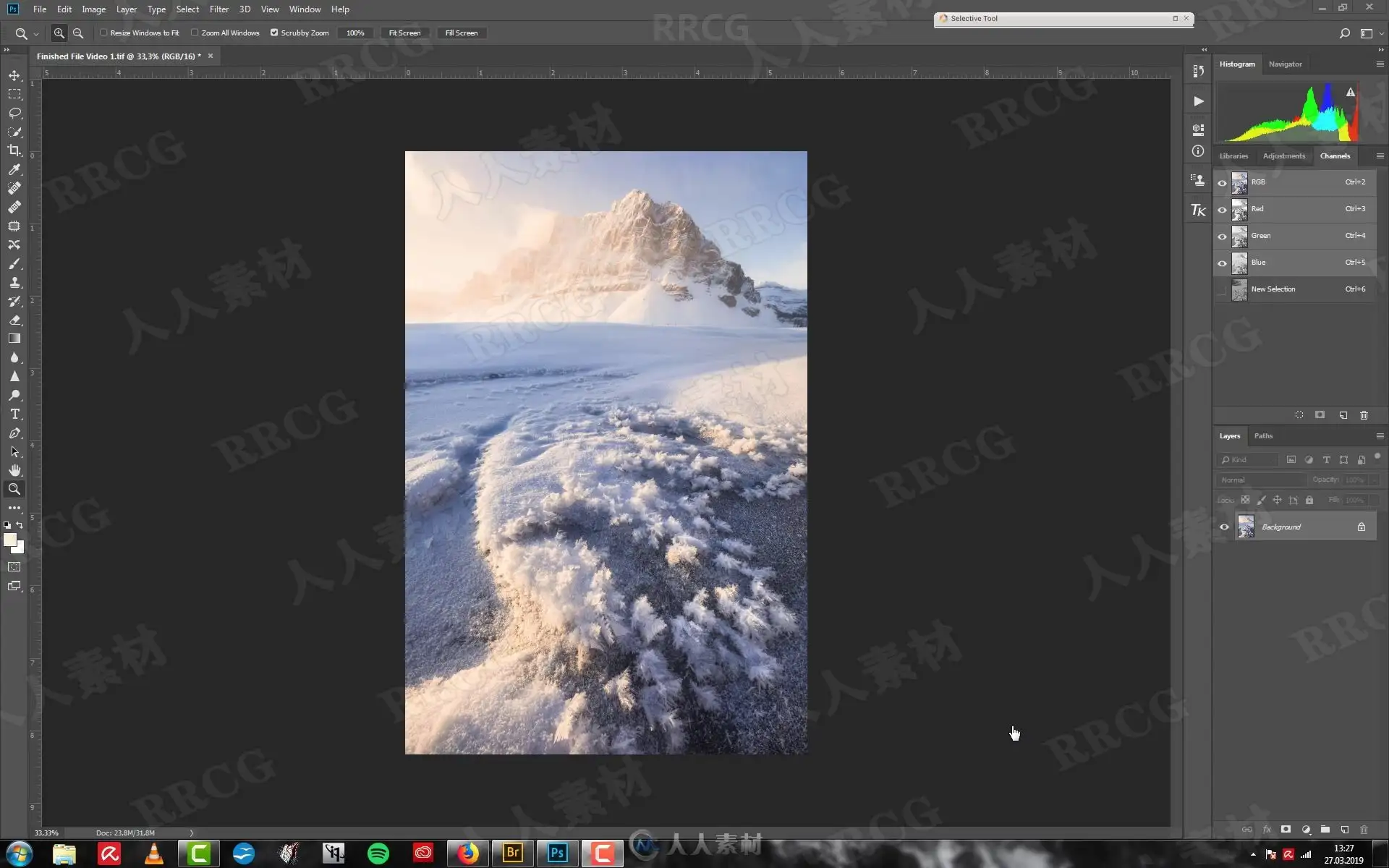
Task: Open layer Kind filter dropdown
Action: (1247, 460)
